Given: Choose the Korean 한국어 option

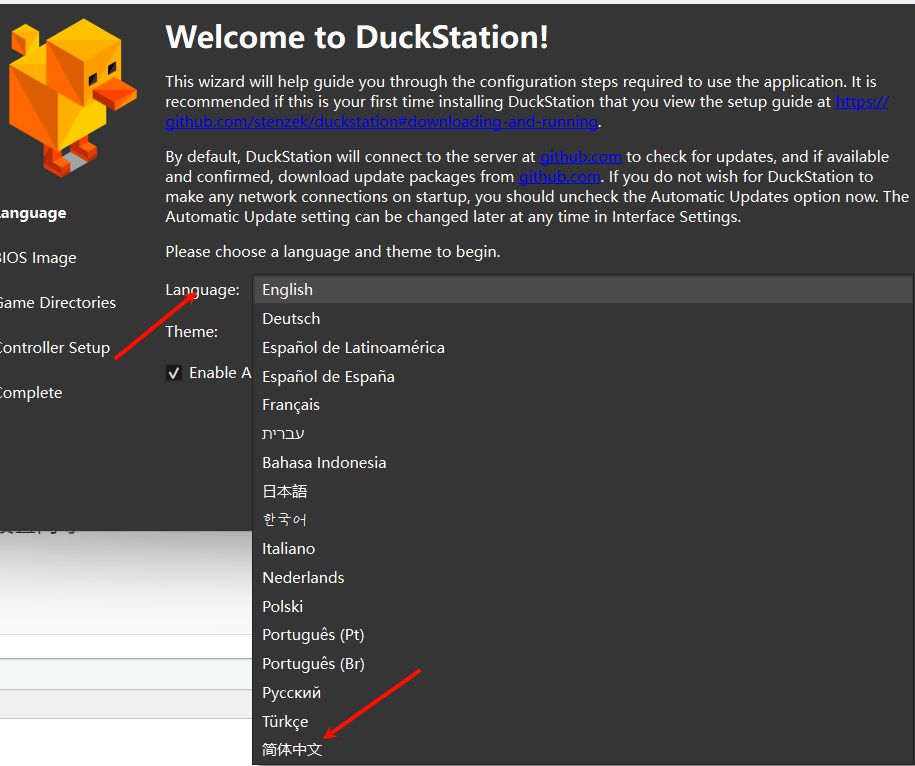Looking at the screenshot, I should 285,520.
